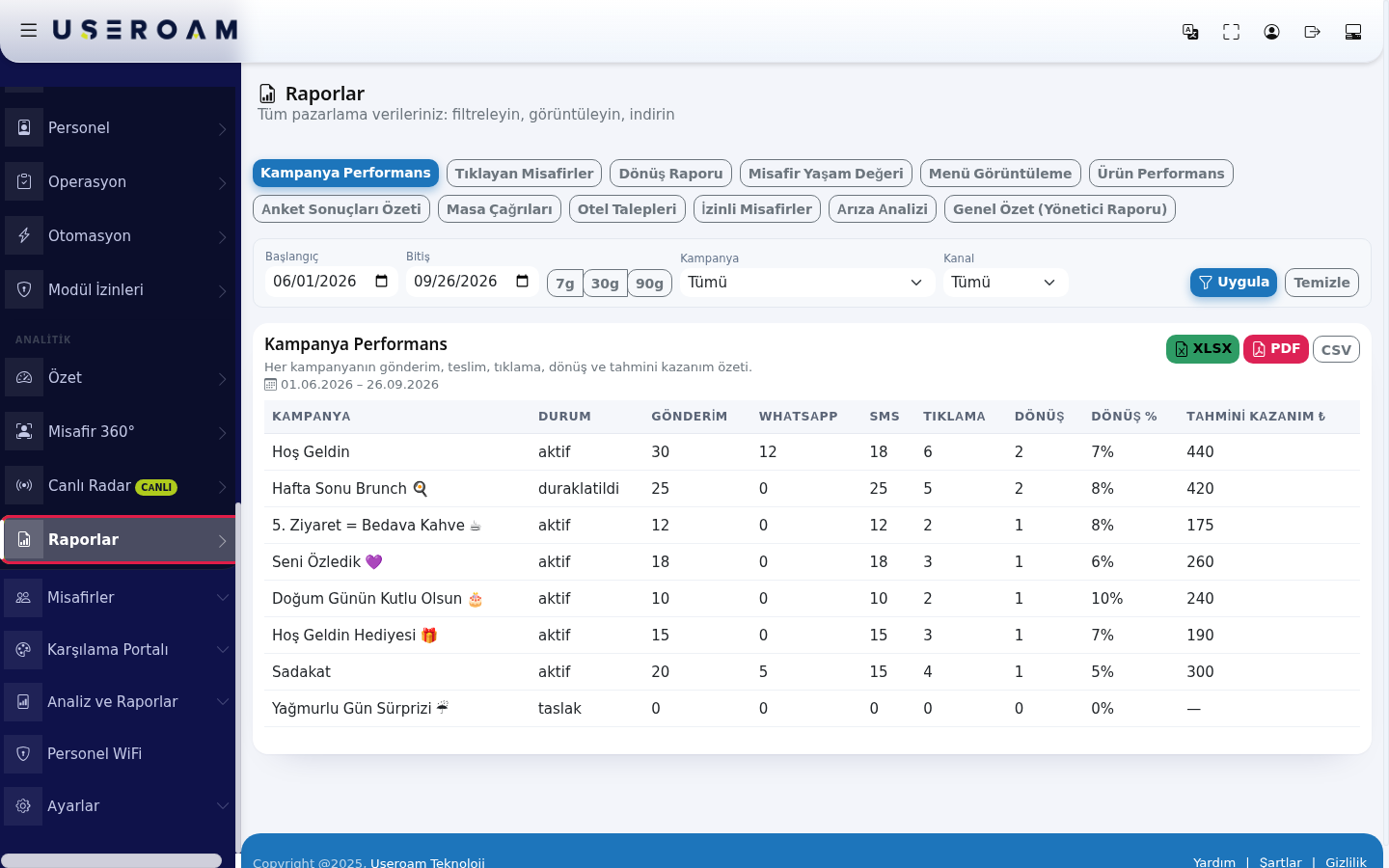This screenshot has width=1389, height=868.
Task: Select the 7g quick range toggle
Action: (565, 284)
